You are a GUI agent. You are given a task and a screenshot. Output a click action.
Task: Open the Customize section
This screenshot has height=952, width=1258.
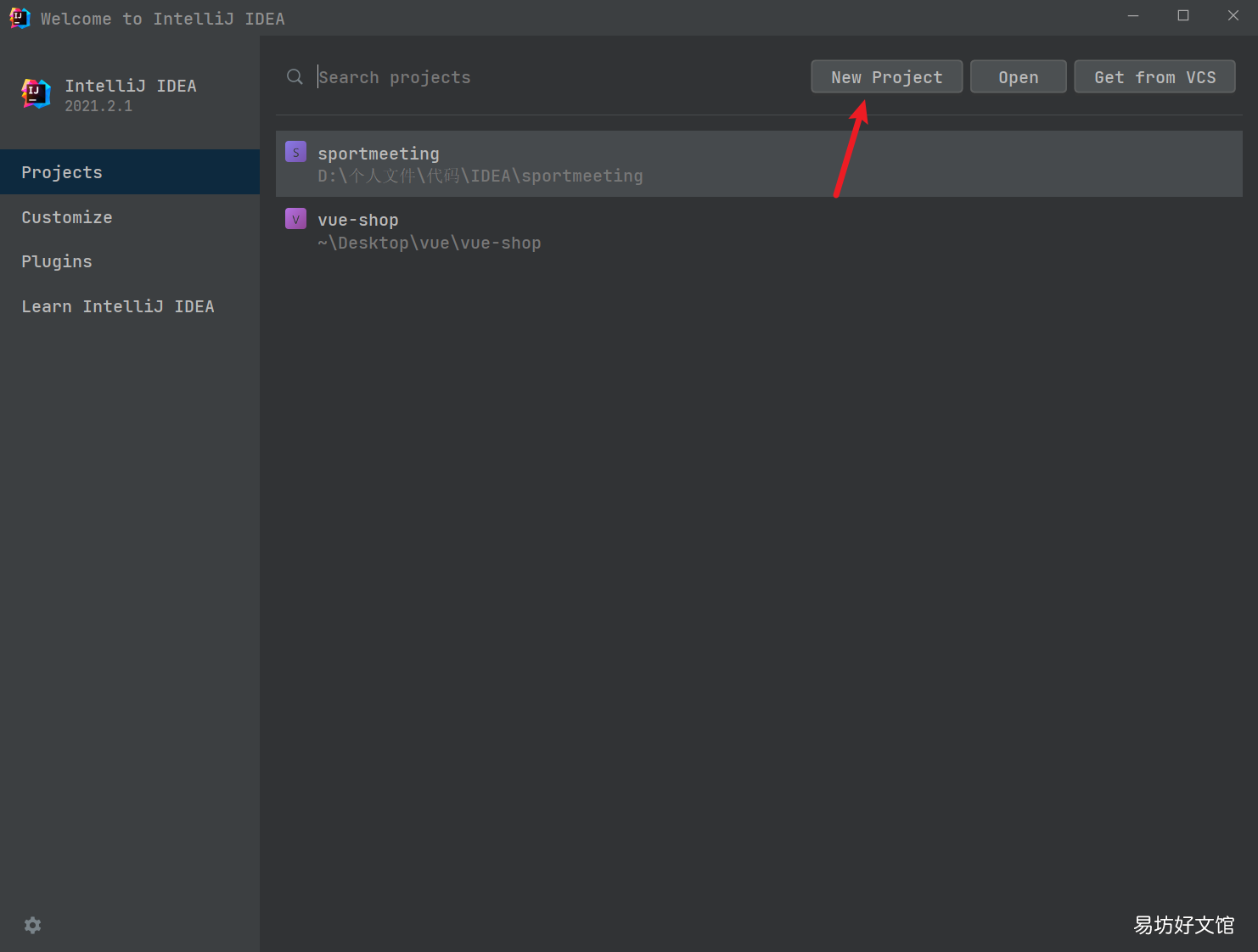coord(130,217)
